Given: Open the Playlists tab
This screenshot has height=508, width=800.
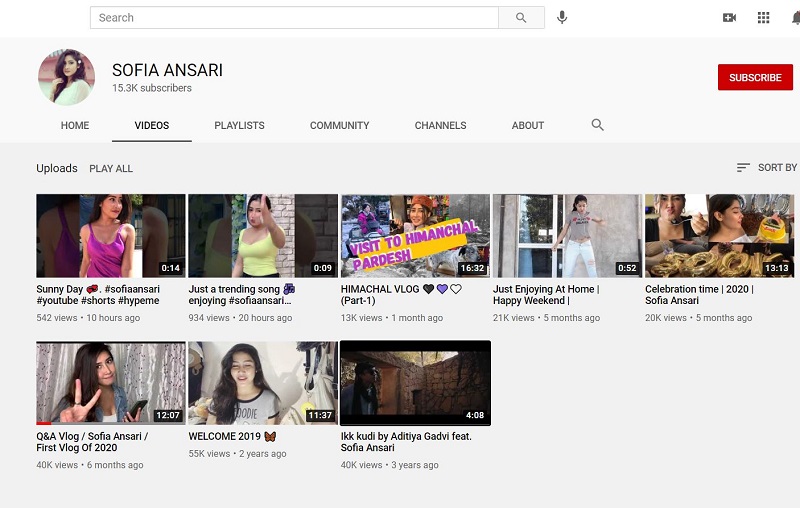Looking at the screenshot, I should pos(239,125).
